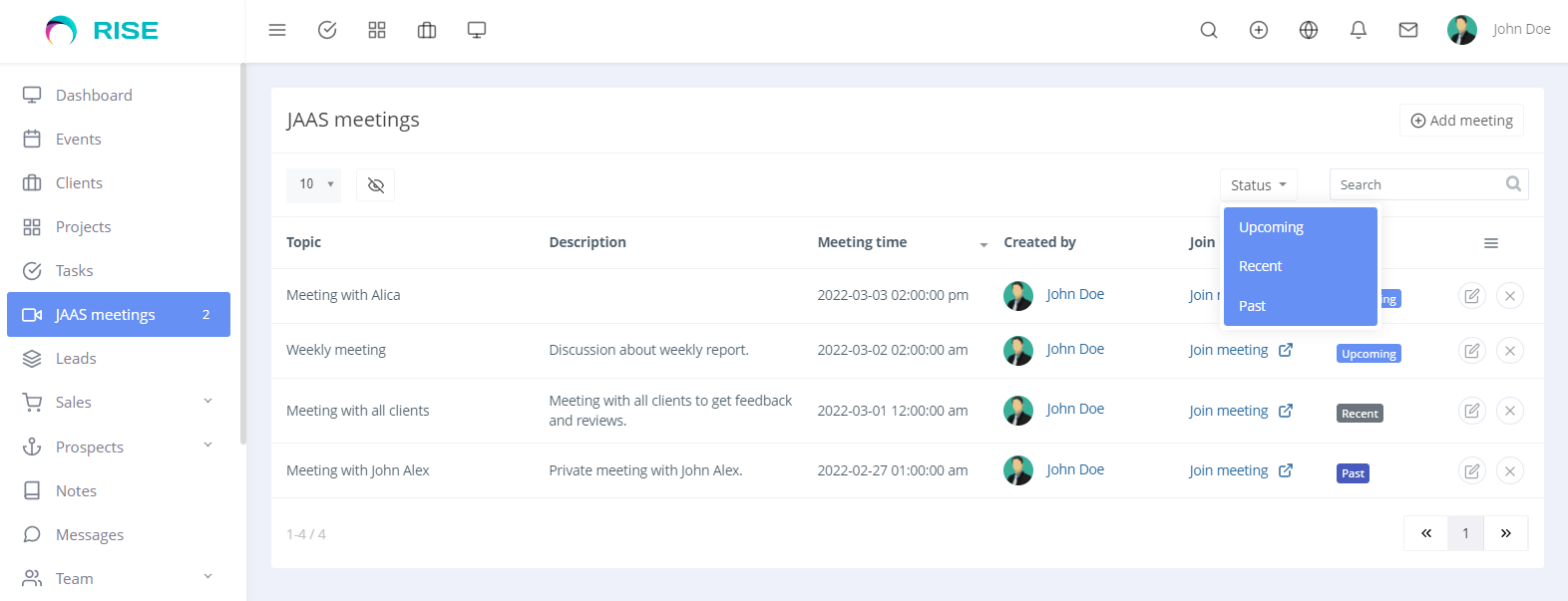The image size is (1568, 601).
Task: Open the Projects grid icon in the top toolbar
Action: [376, 30]
